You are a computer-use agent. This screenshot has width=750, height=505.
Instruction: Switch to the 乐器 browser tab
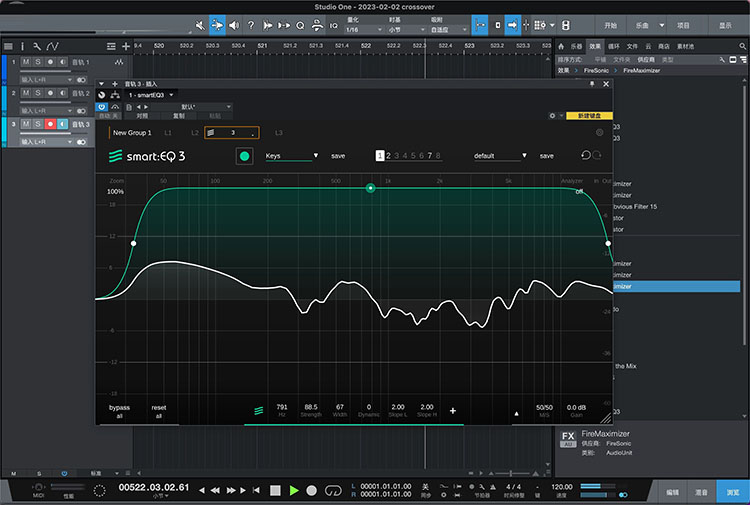[576, 46]
